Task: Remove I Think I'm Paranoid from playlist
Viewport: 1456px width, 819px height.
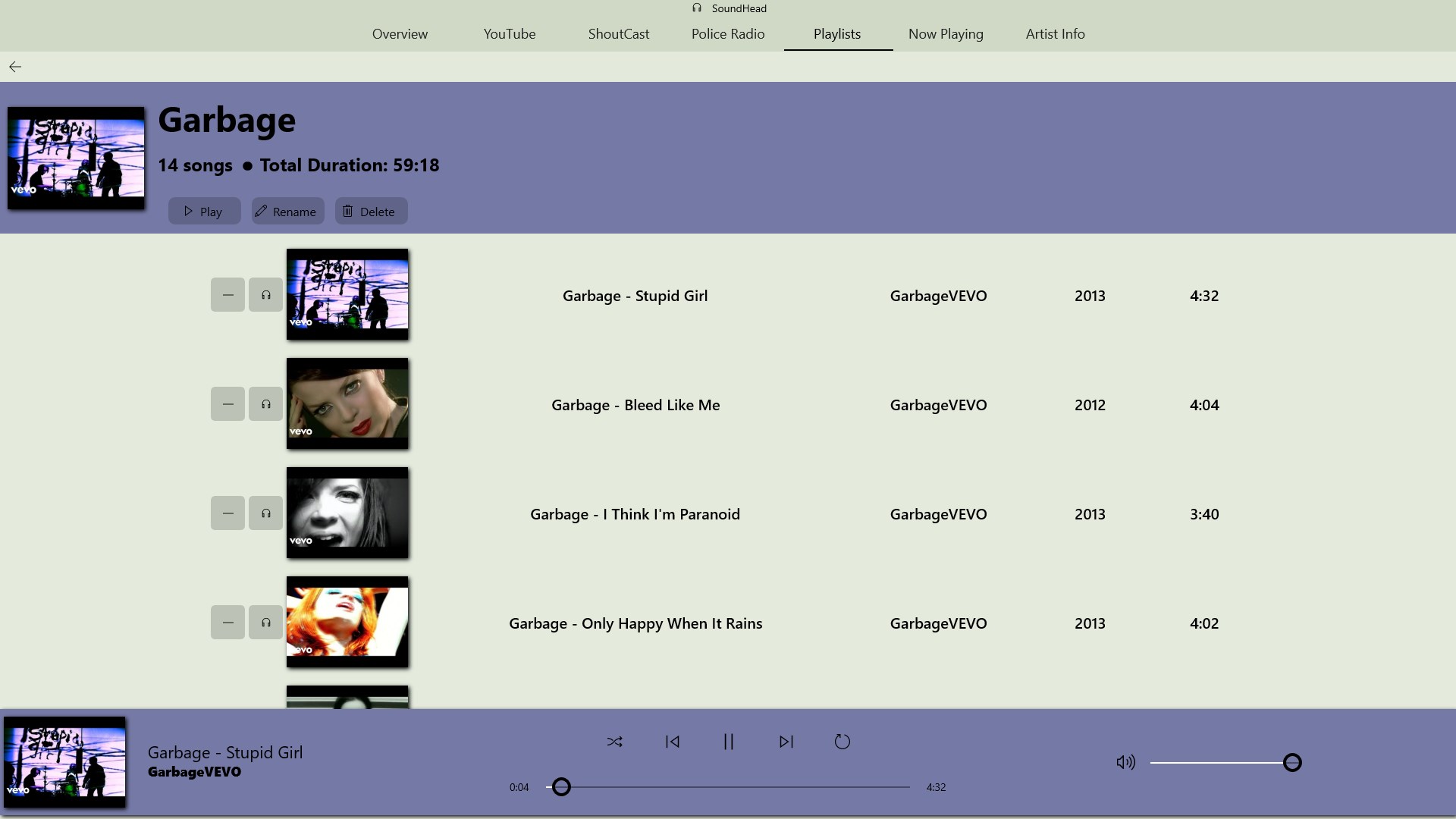Action: 227,513
